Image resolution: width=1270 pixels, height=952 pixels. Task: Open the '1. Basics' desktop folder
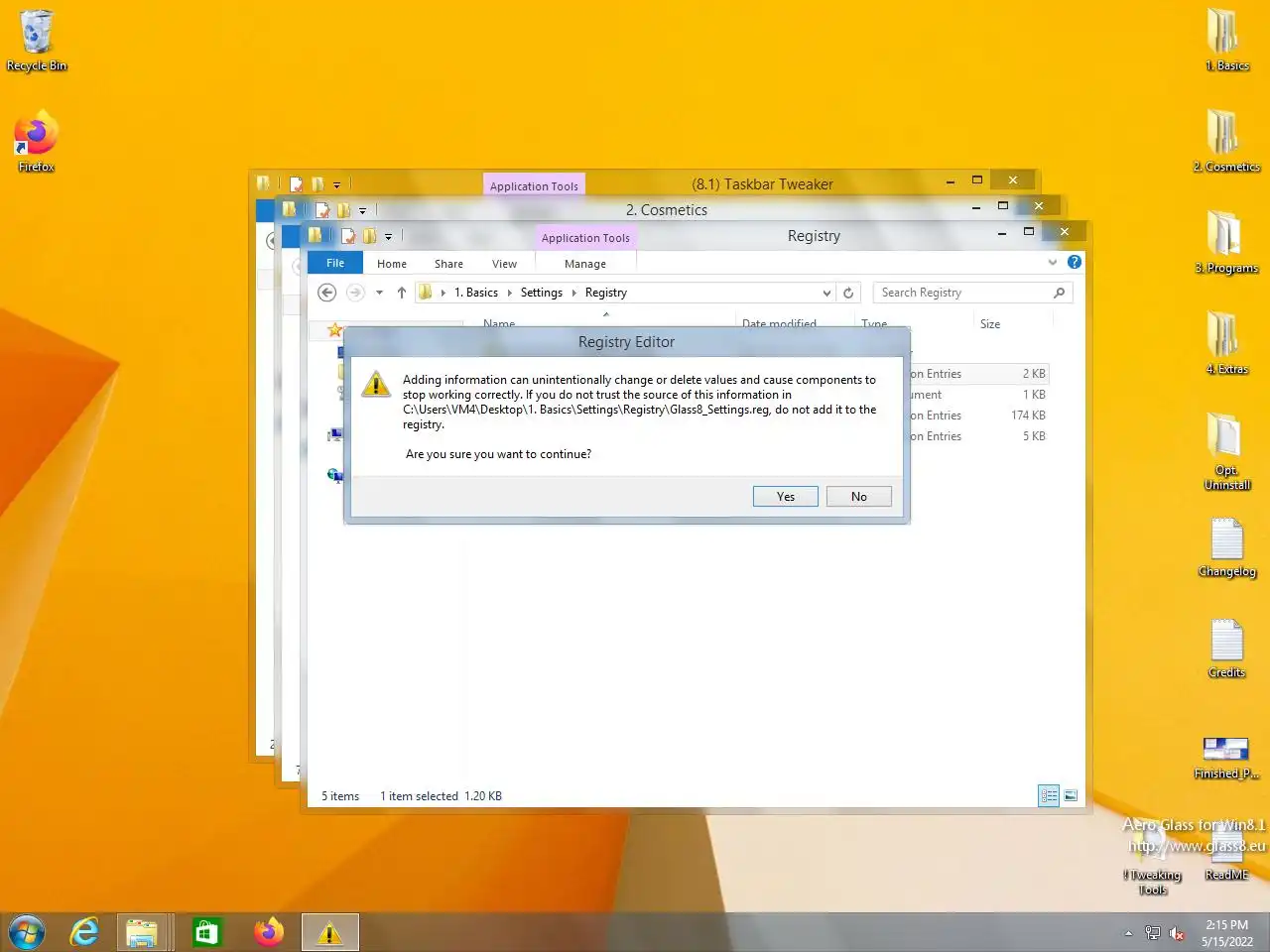point(1227,41)
